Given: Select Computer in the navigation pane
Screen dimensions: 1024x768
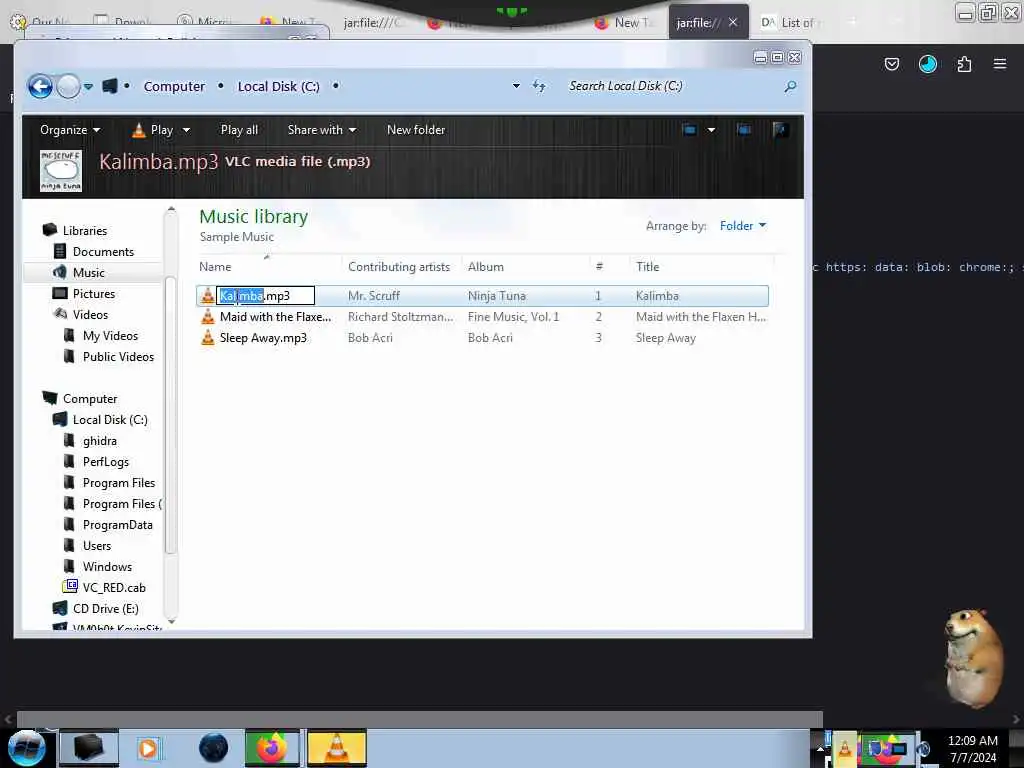Looking at the screenshot, I should coord(89,398).
